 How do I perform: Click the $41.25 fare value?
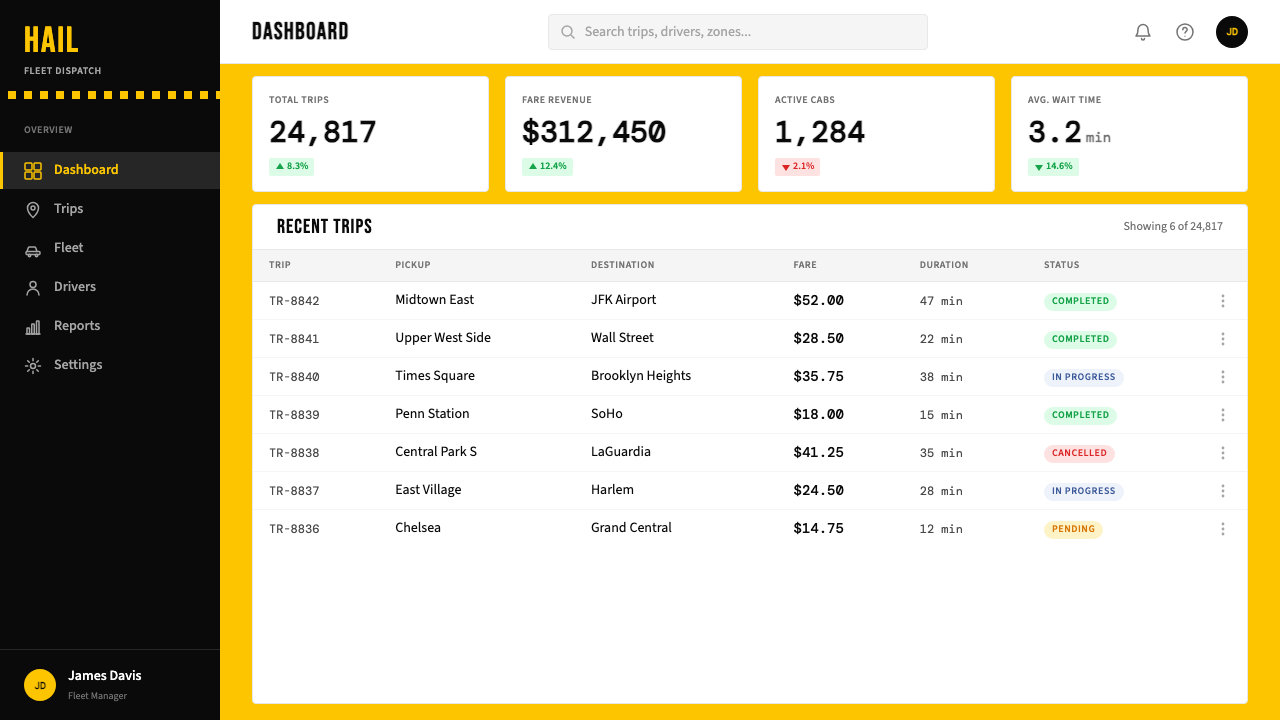[x=819, y=452]
